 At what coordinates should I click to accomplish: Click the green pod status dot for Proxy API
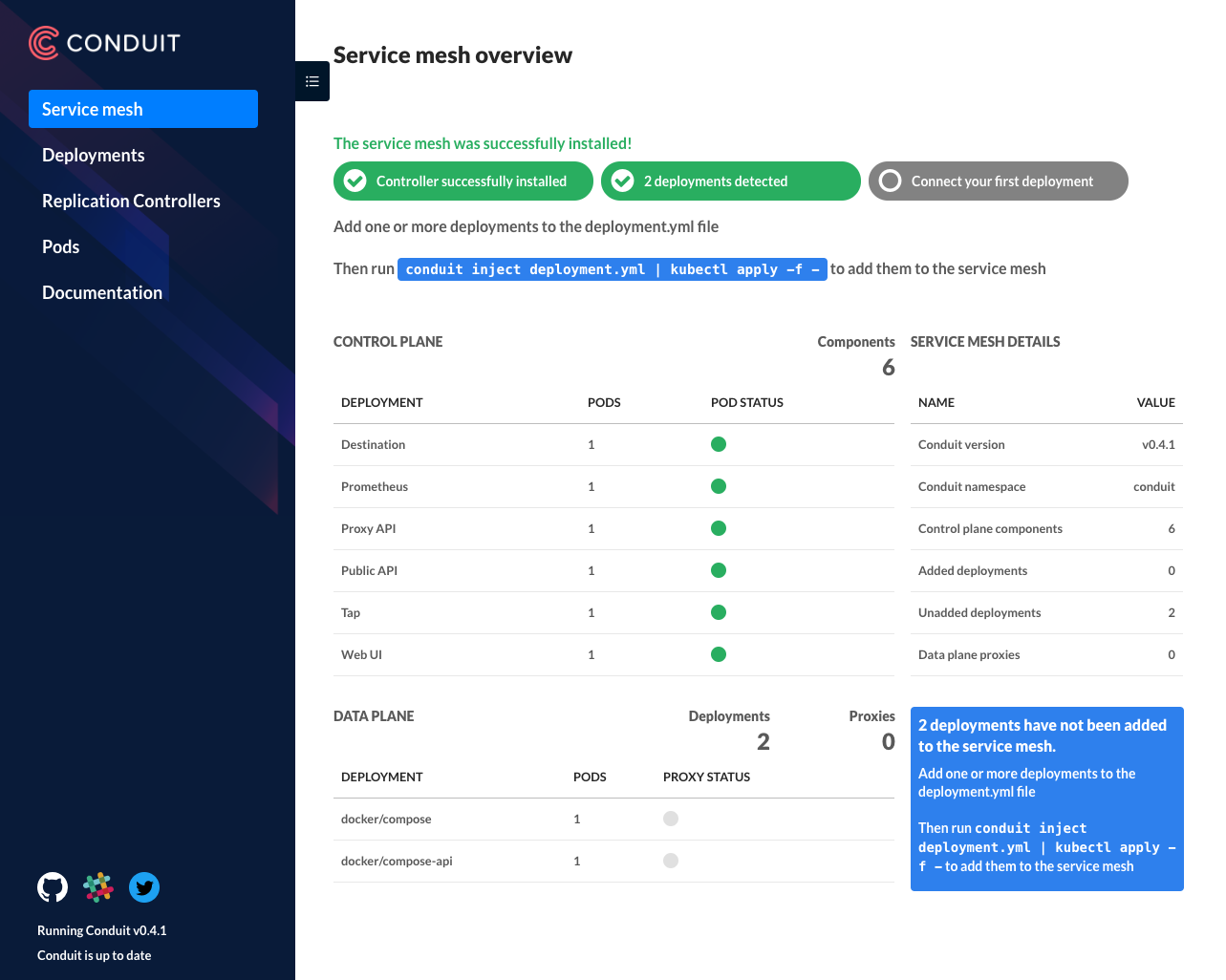pyautogui.click(x=719, y=528)
